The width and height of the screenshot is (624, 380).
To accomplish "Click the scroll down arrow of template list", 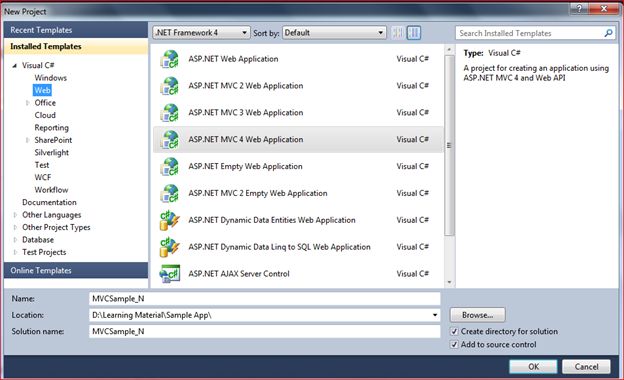I will coord(449,282).
